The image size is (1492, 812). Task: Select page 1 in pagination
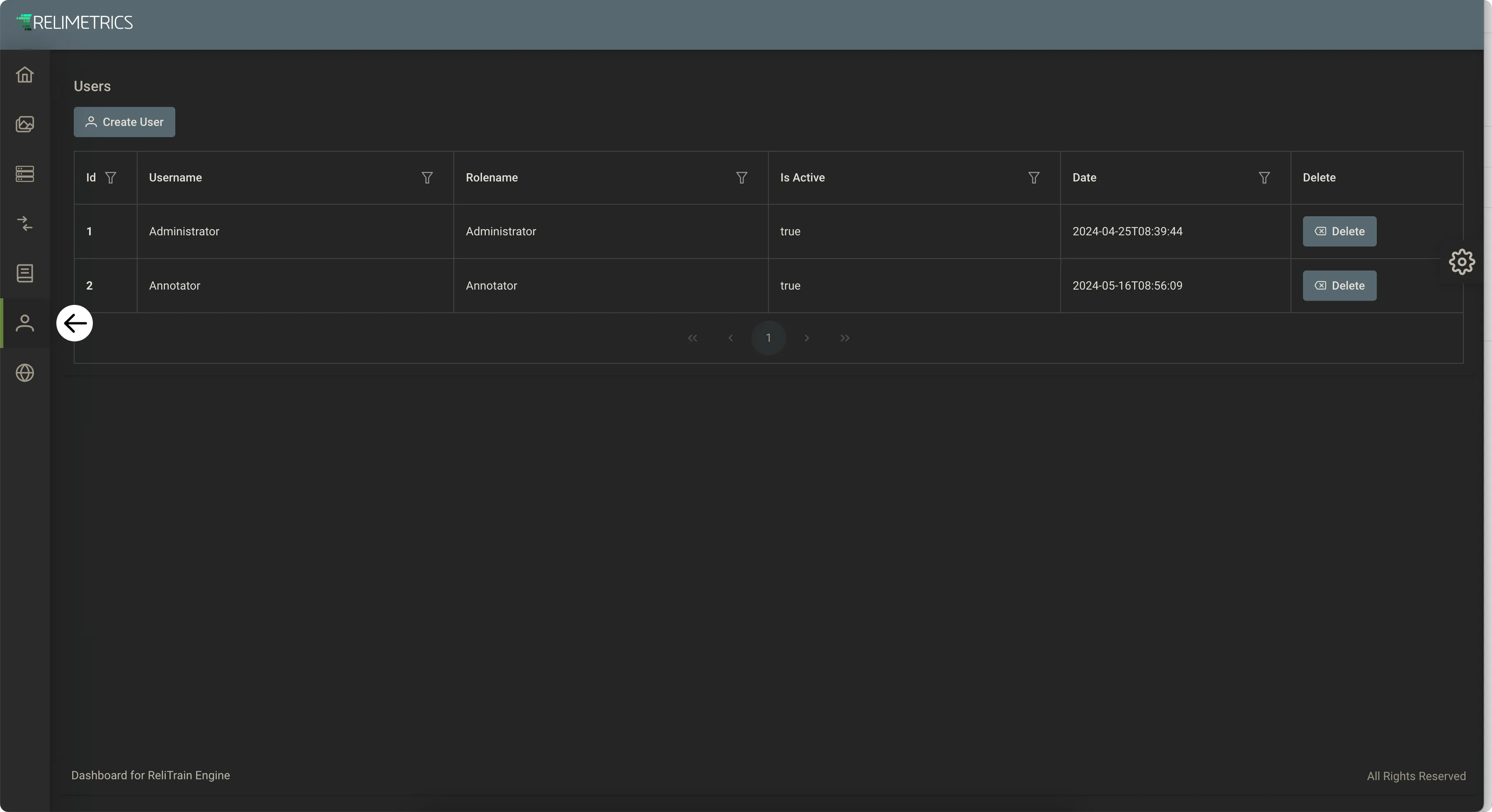769,338
